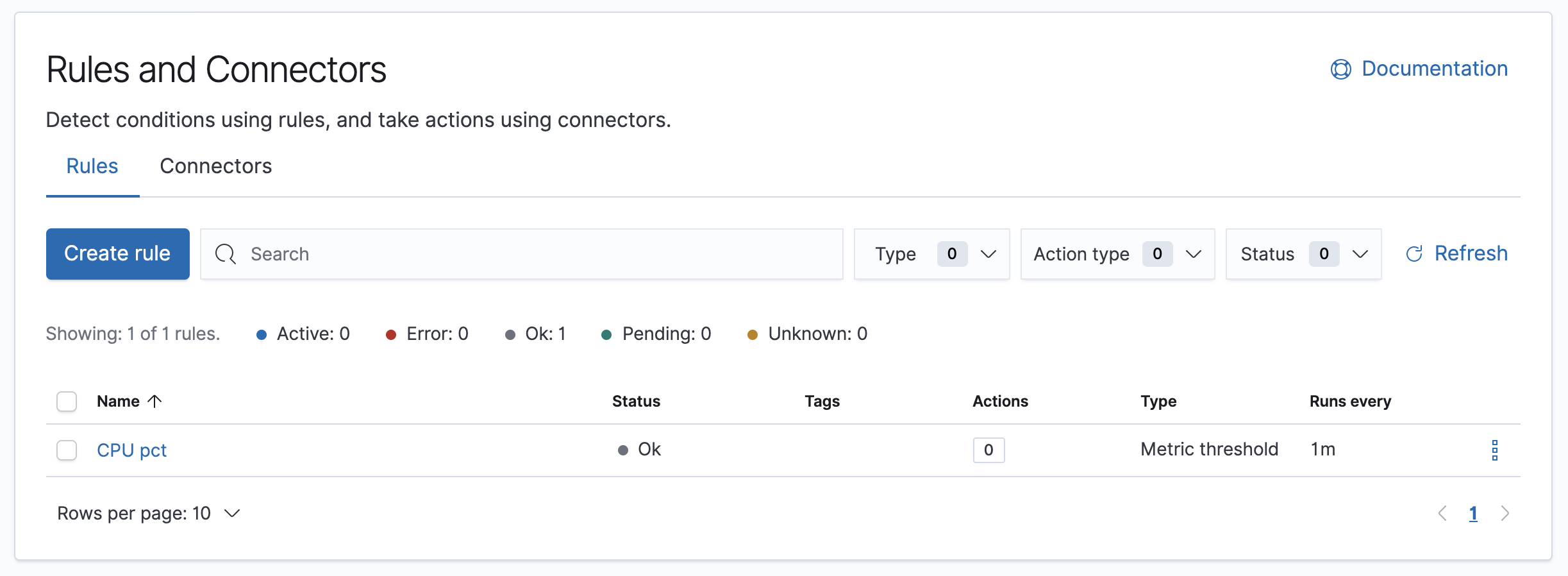Select the Rules tab

click(92, 166)
